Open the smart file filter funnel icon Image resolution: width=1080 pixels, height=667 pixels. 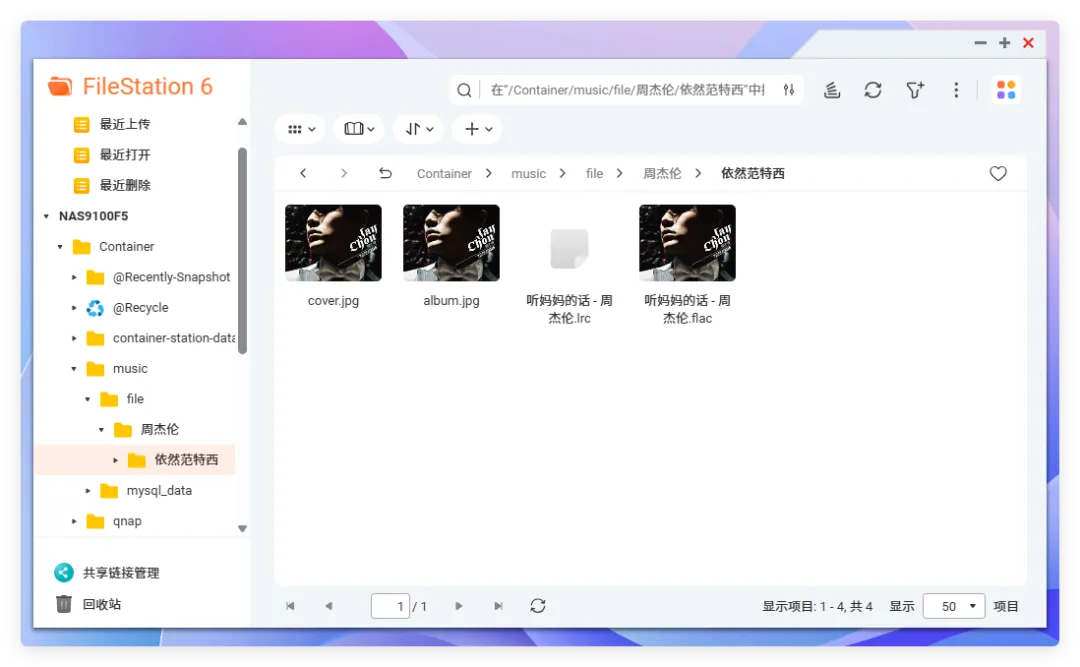point(915,90)
